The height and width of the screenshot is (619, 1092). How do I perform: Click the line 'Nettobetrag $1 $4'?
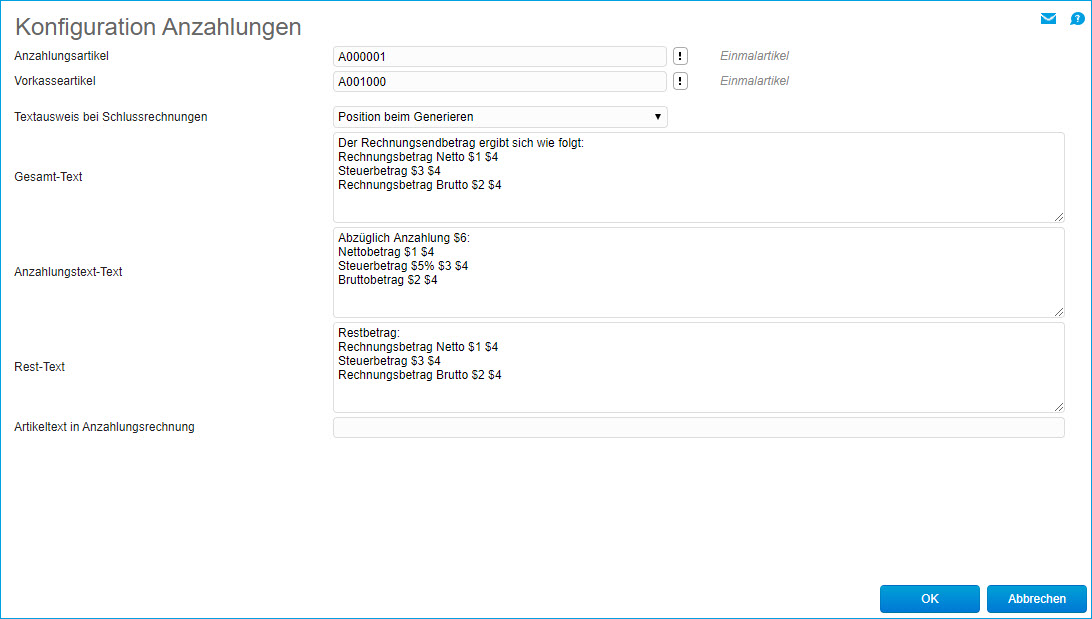(x=386, y=252)
